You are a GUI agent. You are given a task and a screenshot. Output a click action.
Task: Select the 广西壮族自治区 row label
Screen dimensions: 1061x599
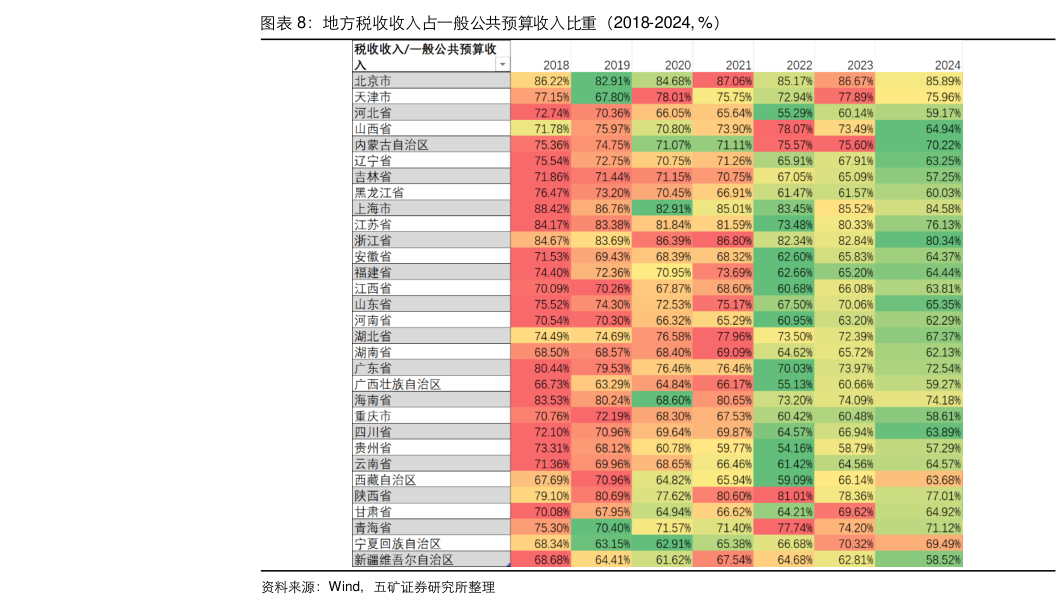click(432, 384)
